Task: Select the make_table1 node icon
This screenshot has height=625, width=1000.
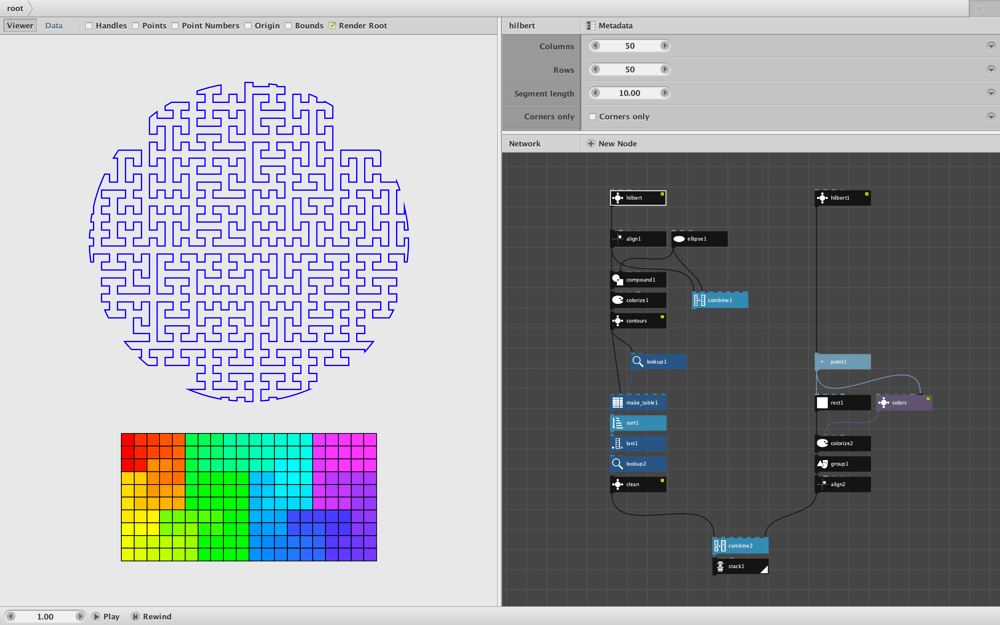Action: click(617, 402)
